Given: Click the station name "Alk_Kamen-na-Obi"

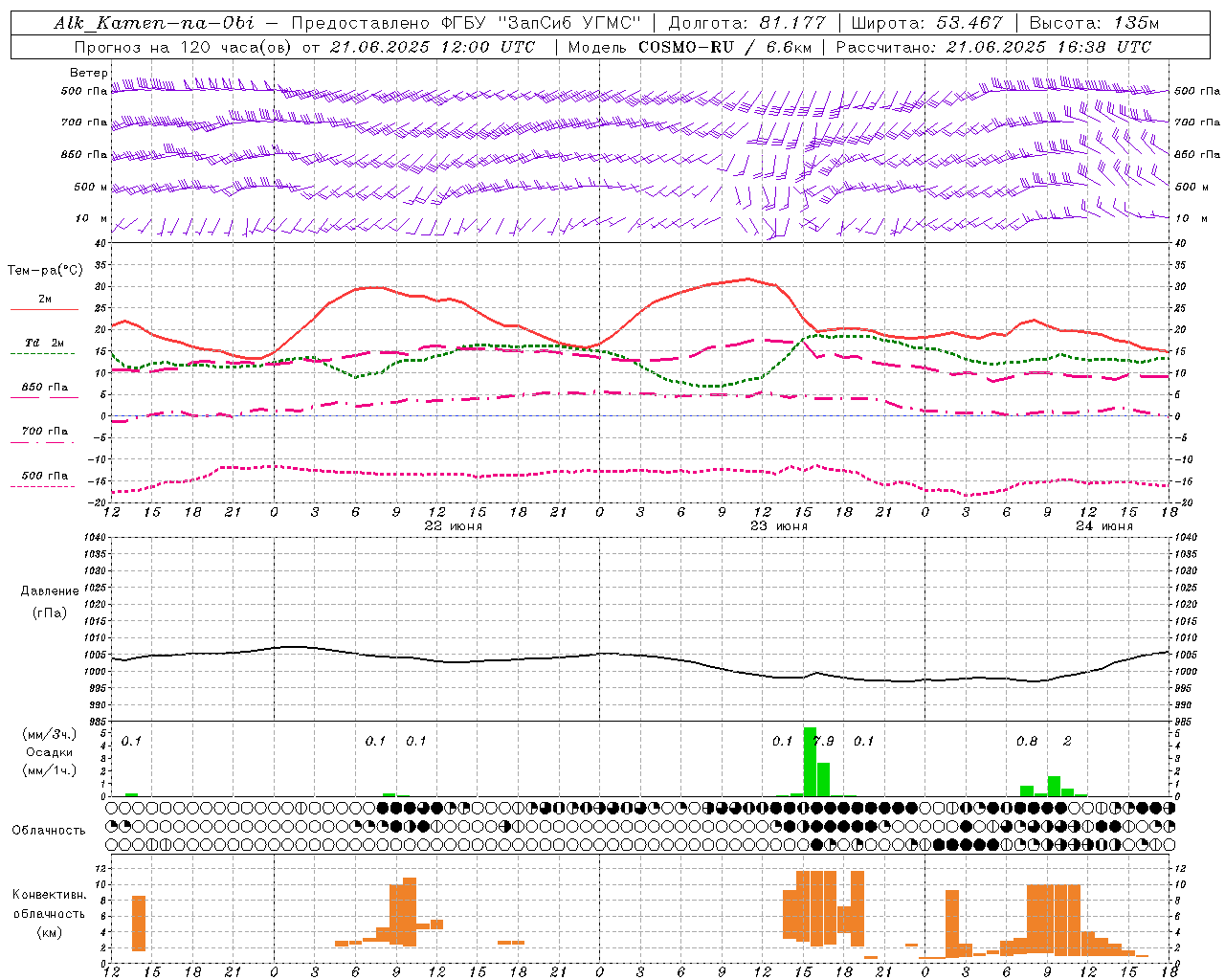Looking at the screenshot, I should pyautogui.click(x=154, y=24).
